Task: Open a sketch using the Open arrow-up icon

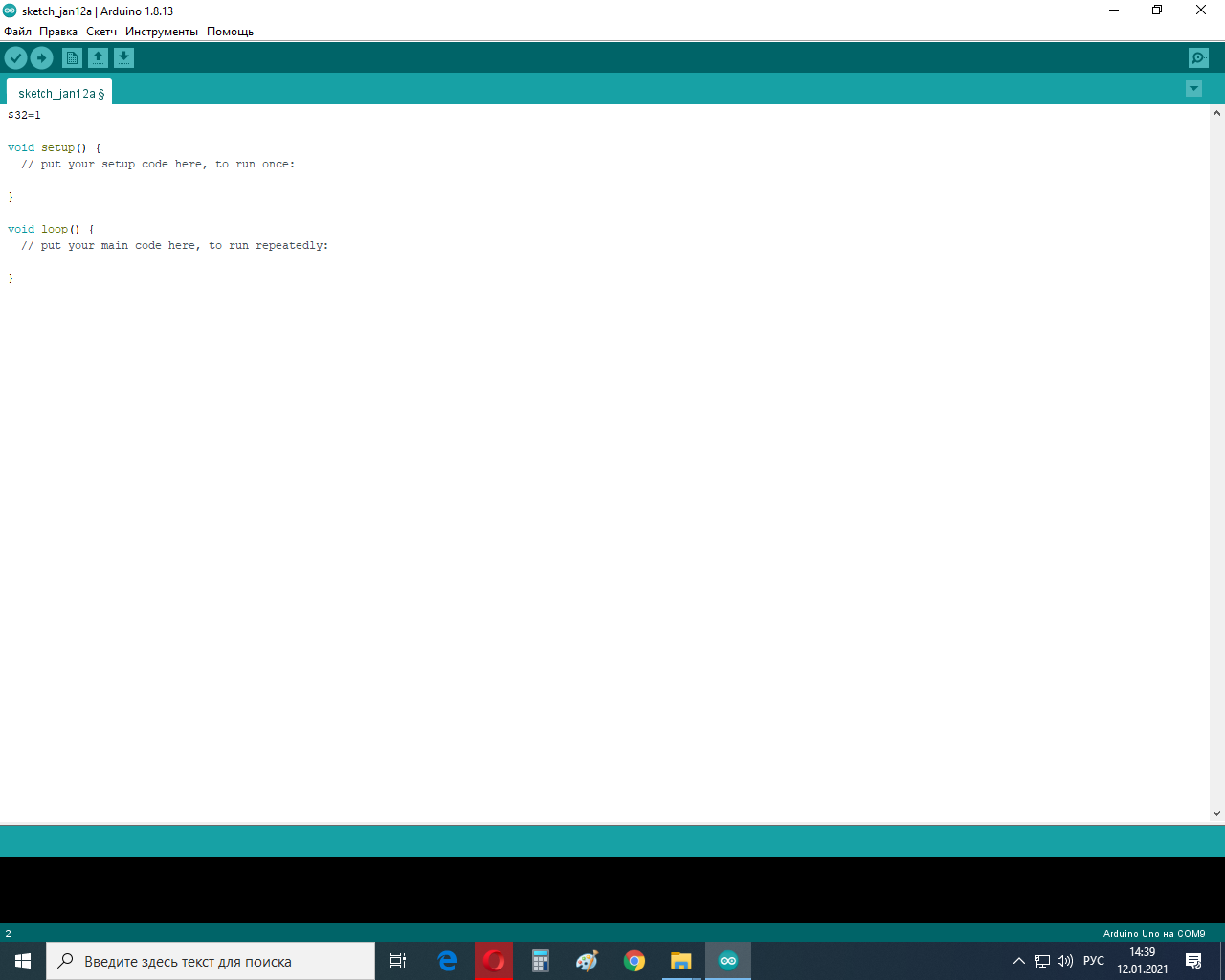Action: (x=98, y=58)
